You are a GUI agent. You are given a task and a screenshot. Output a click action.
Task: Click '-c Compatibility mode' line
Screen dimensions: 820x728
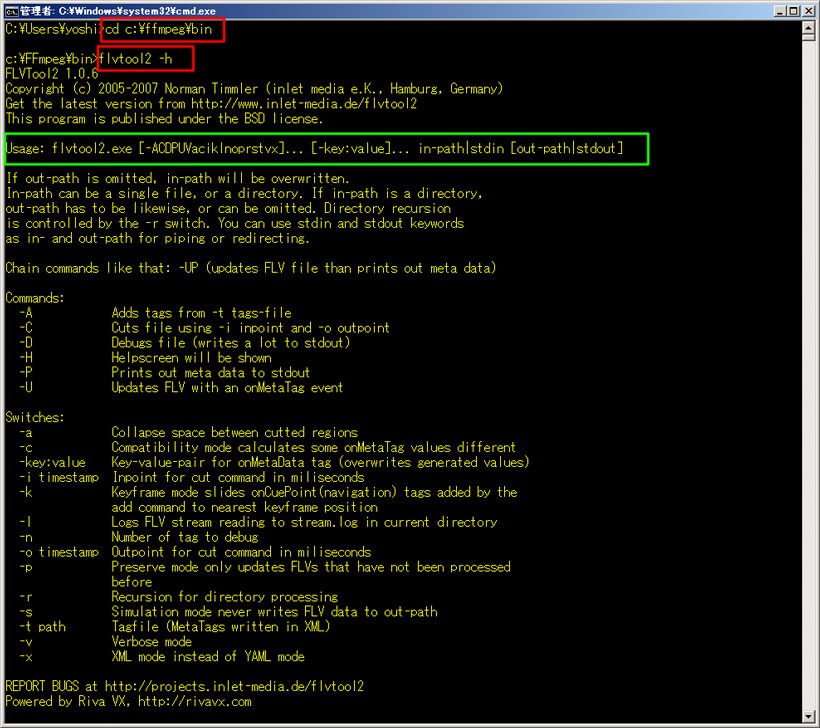tap(268, 447)
